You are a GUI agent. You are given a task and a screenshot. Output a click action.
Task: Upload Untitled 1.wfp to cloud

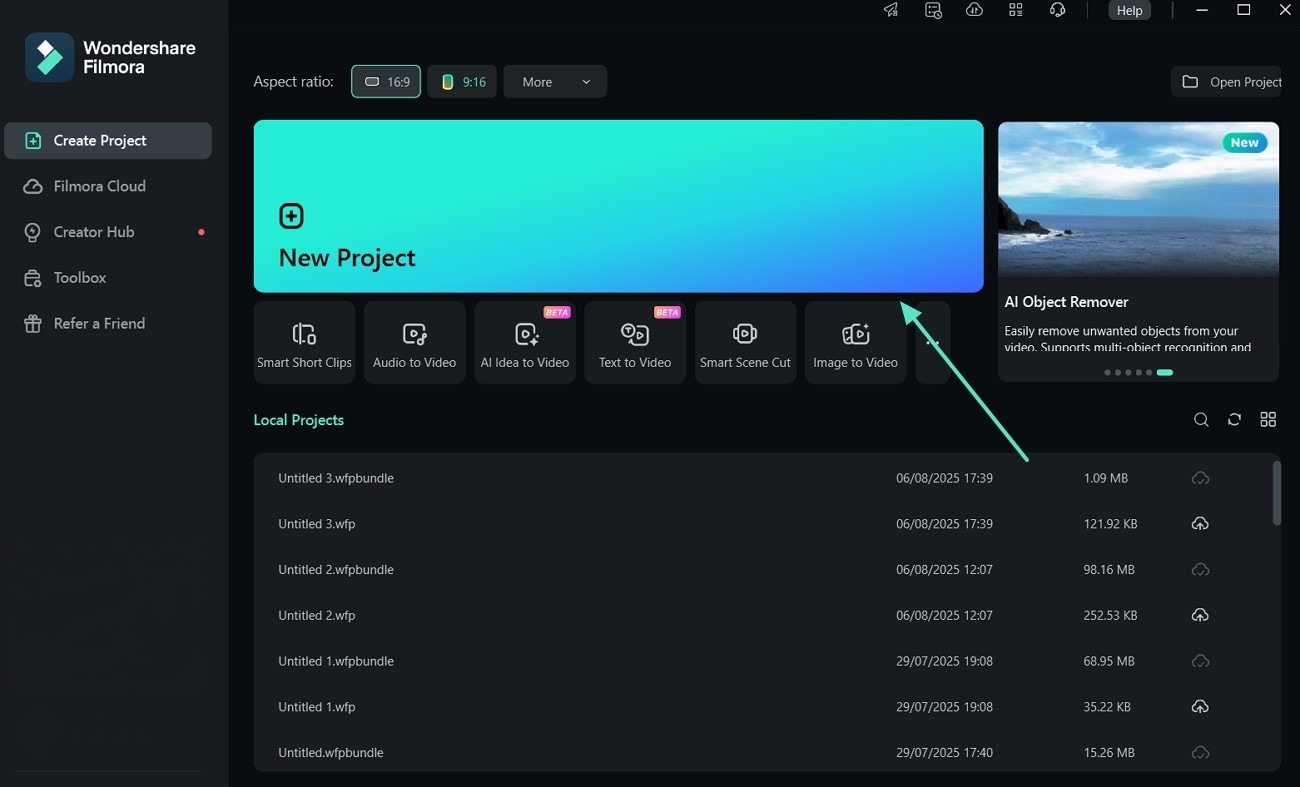pos(1200,707)
